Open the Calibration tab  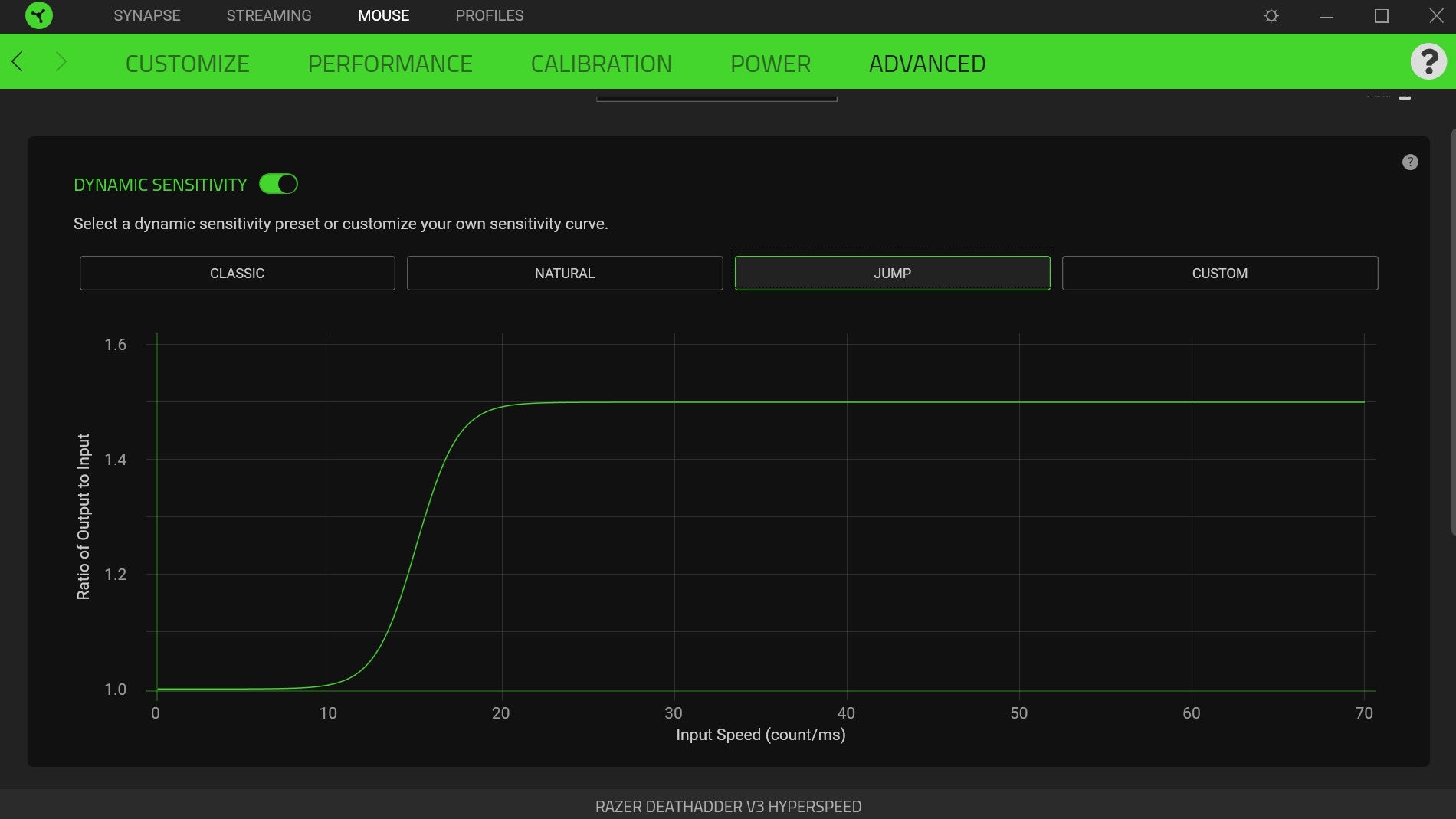(x=601, y=64)
